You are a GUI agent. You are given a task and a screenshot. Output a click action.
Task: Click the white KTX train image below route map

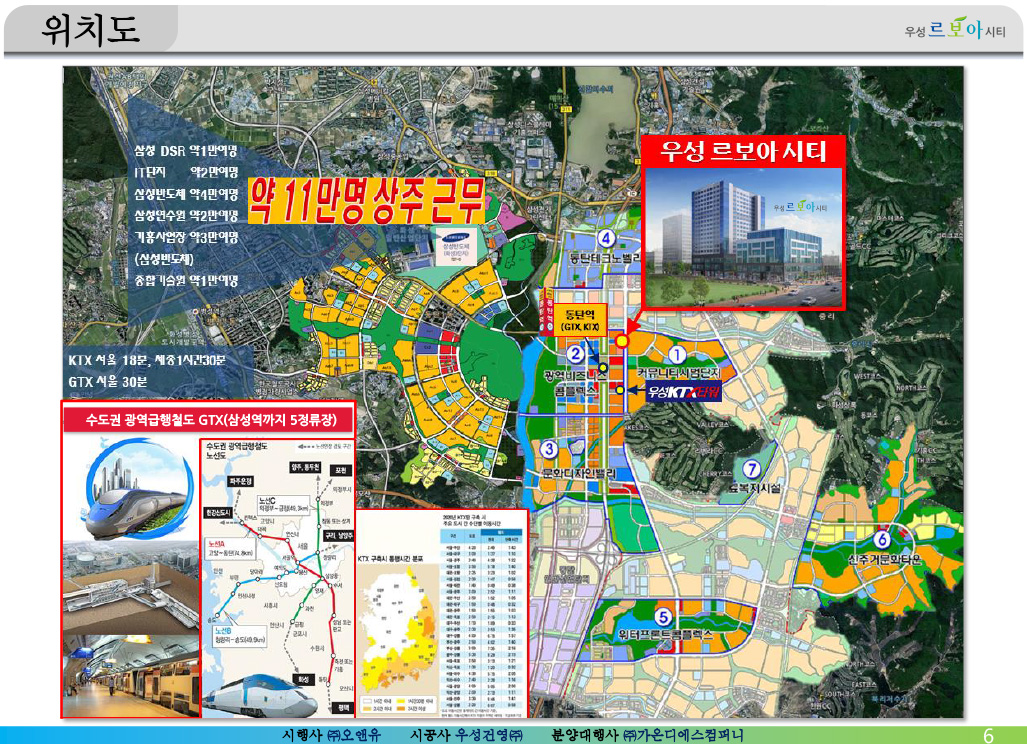coord(261,696)
